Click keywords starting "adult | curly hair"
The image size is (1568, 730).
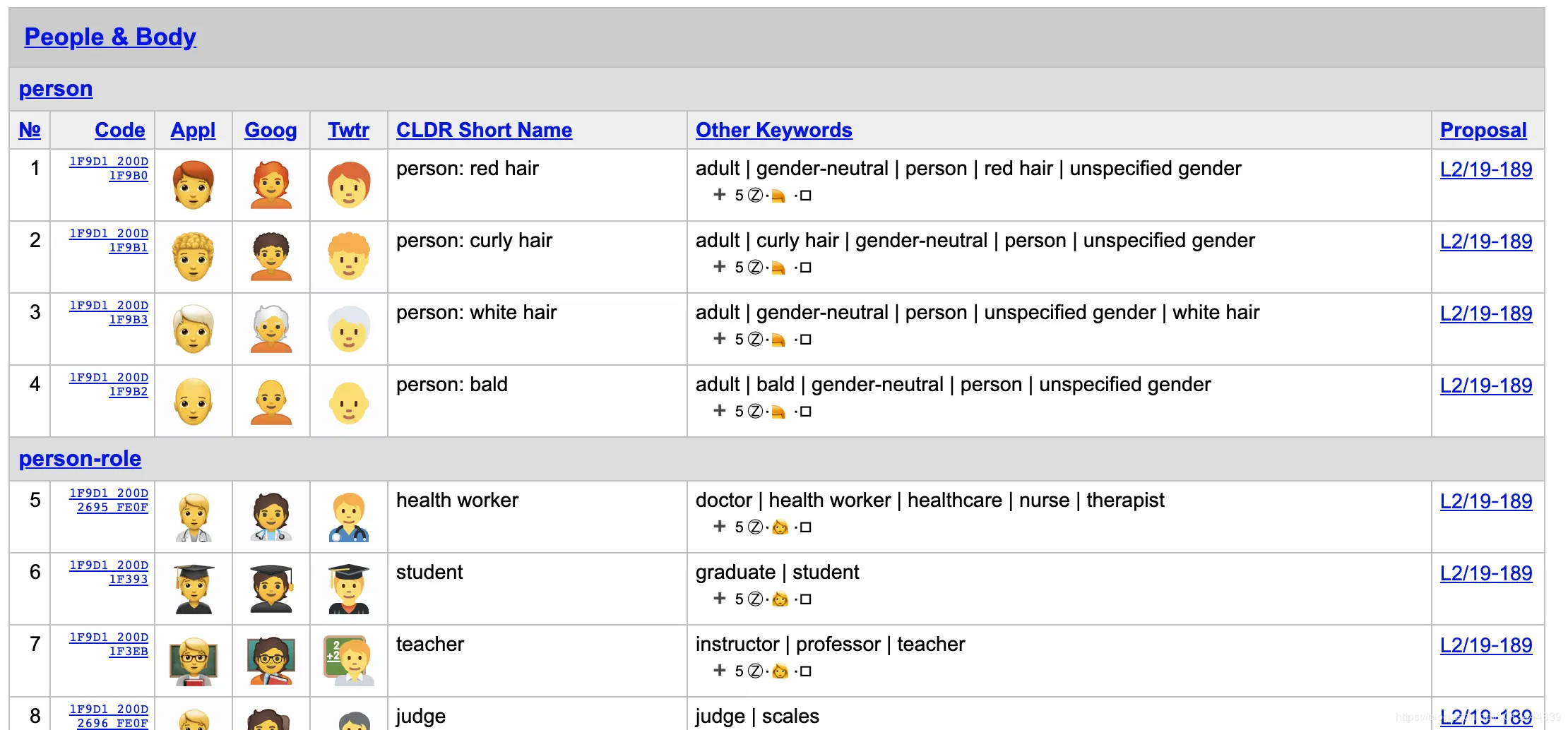tap(975, 241)
